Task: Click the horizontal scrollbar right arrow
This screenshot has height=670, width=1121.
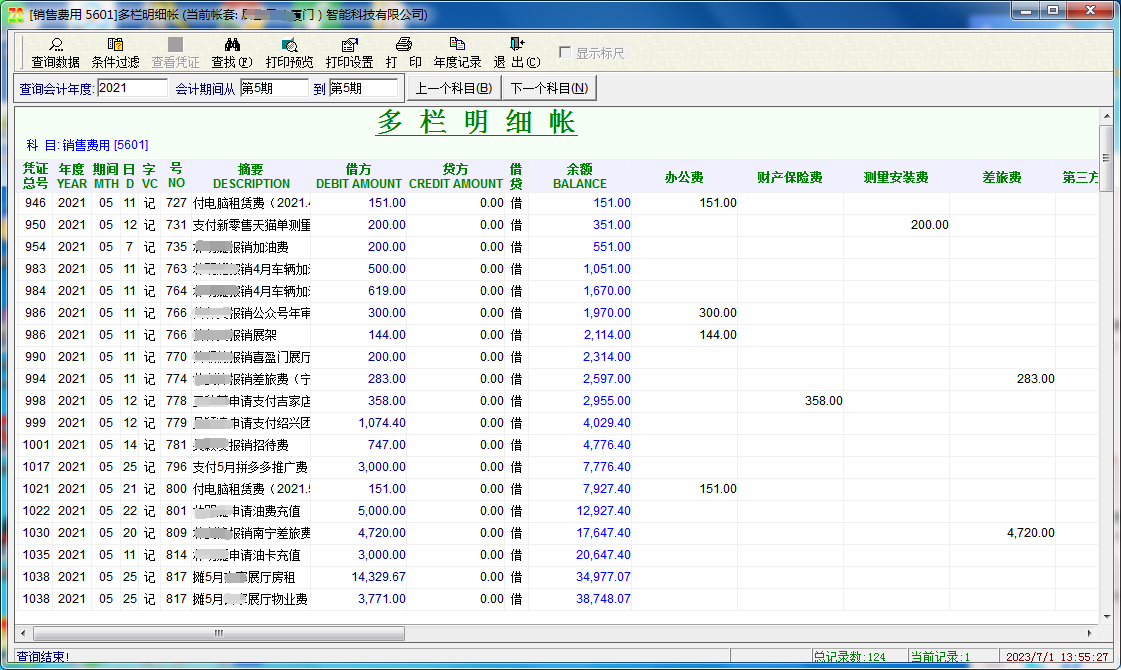Action: pos(1089,633)
